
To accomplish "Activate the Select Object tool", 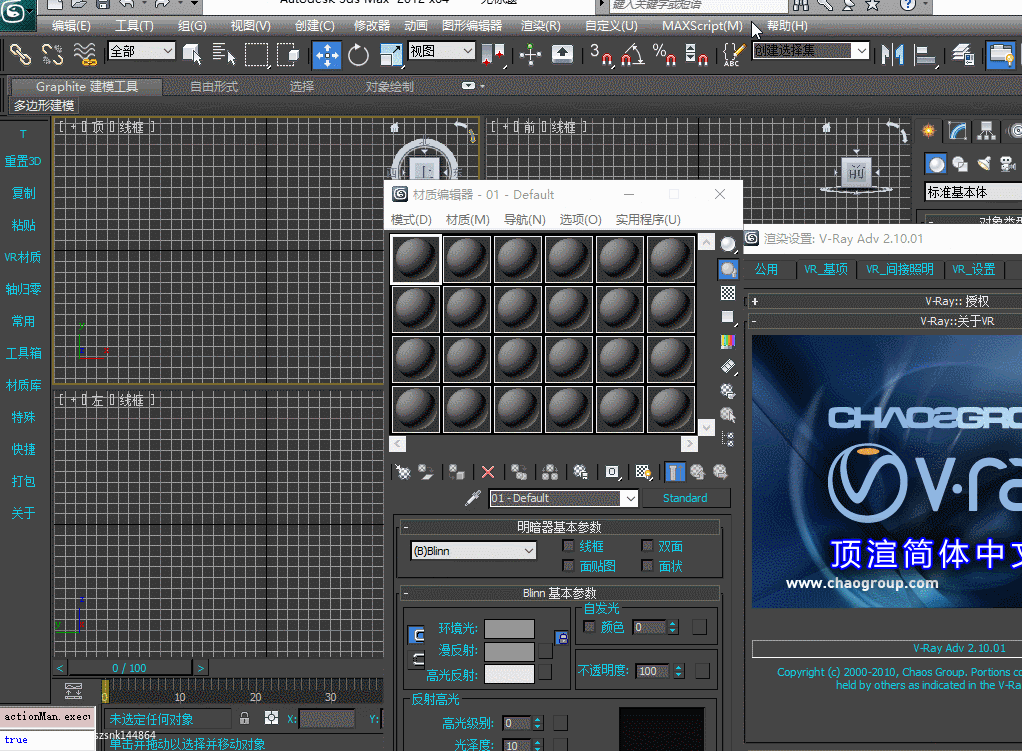I will pos(192,54).
